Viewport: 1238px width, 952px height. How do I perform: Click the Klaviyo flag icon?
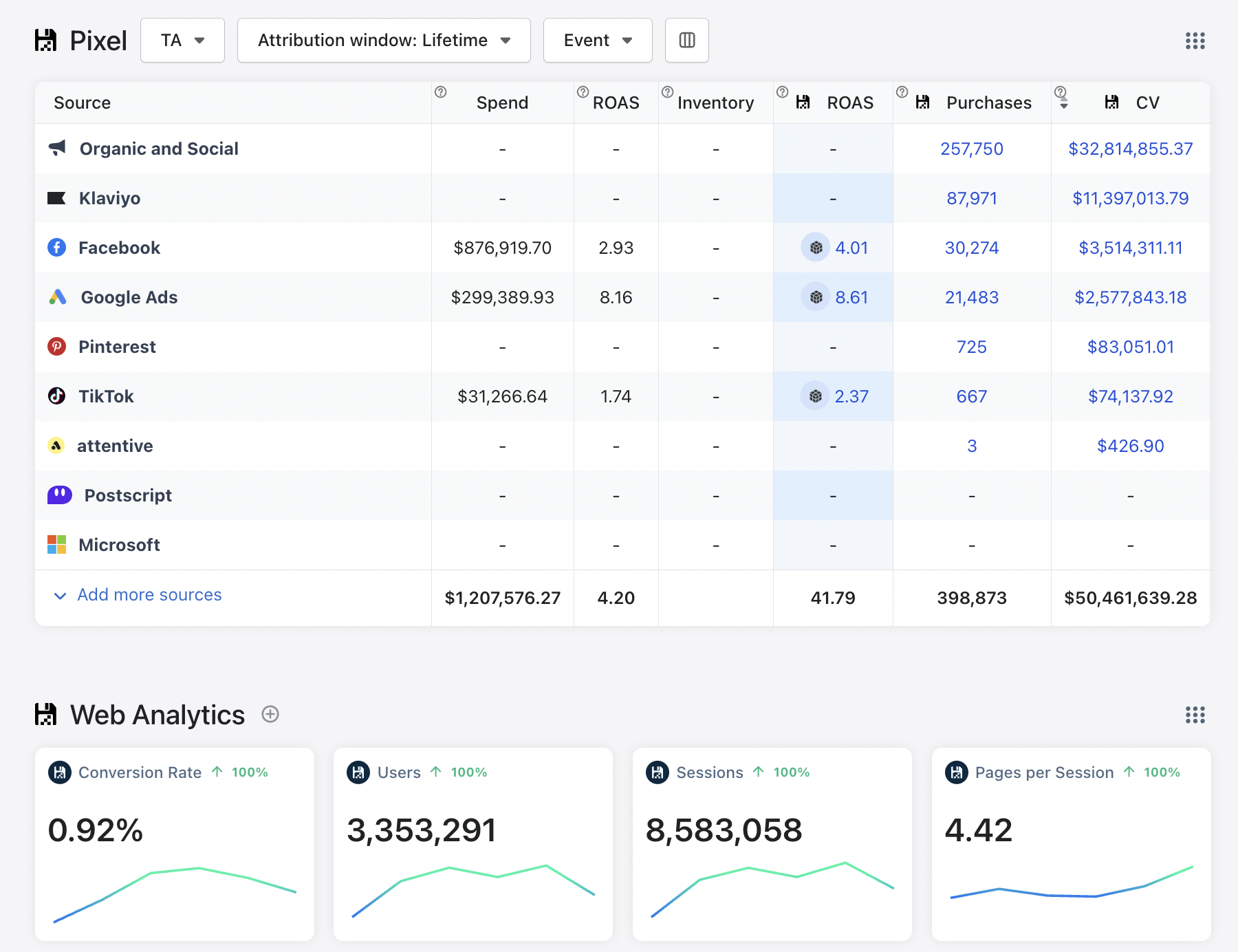56,198
